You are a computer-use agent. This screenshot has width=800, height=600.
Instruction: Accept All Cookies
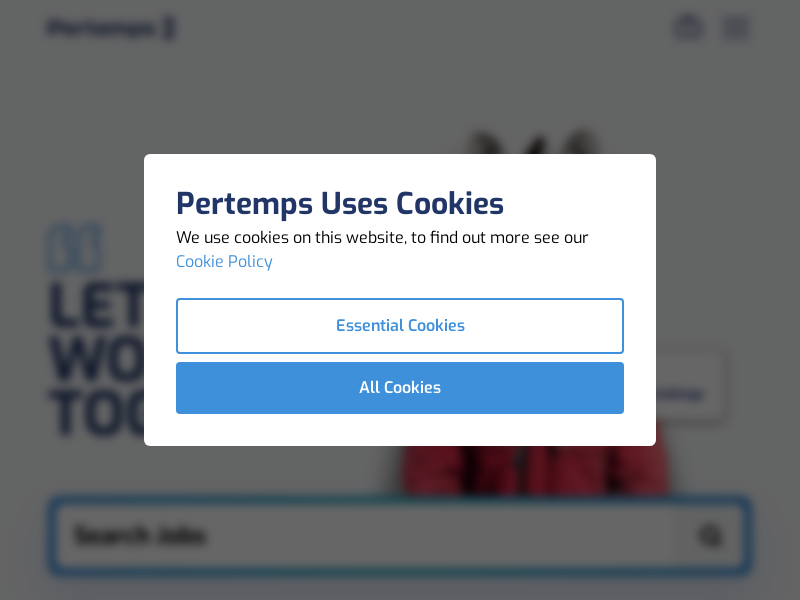point(400,388)
